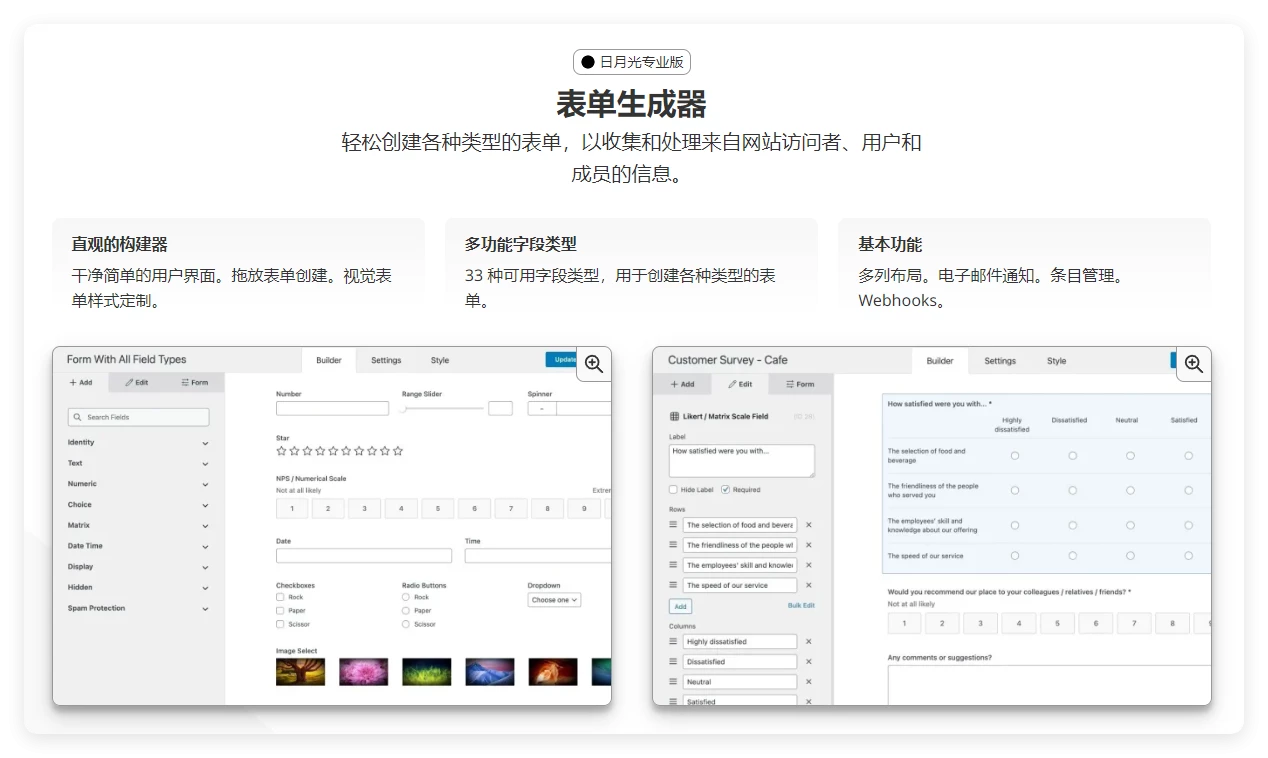Select the 'Paper' radio button
The image size is (1268, 758).
coord(405,610)
